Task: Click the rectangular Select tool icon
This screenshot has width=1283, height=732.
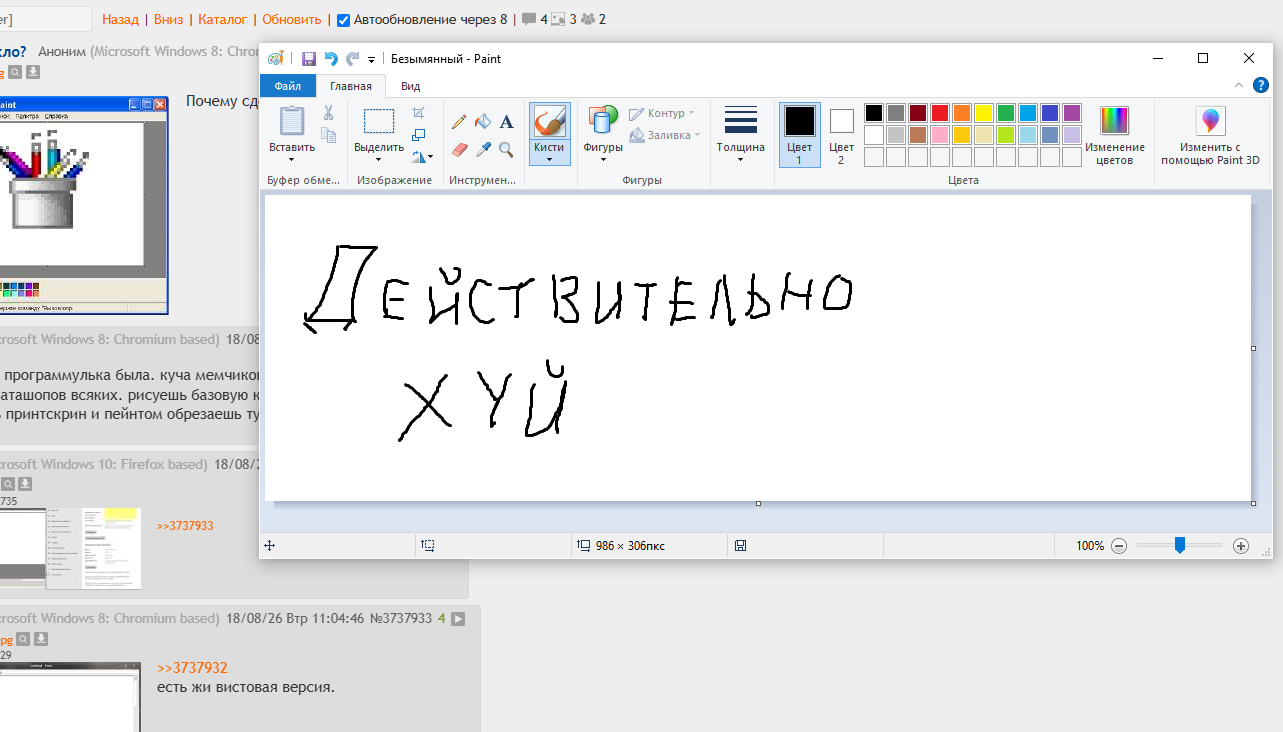Action: pos(379,121)
